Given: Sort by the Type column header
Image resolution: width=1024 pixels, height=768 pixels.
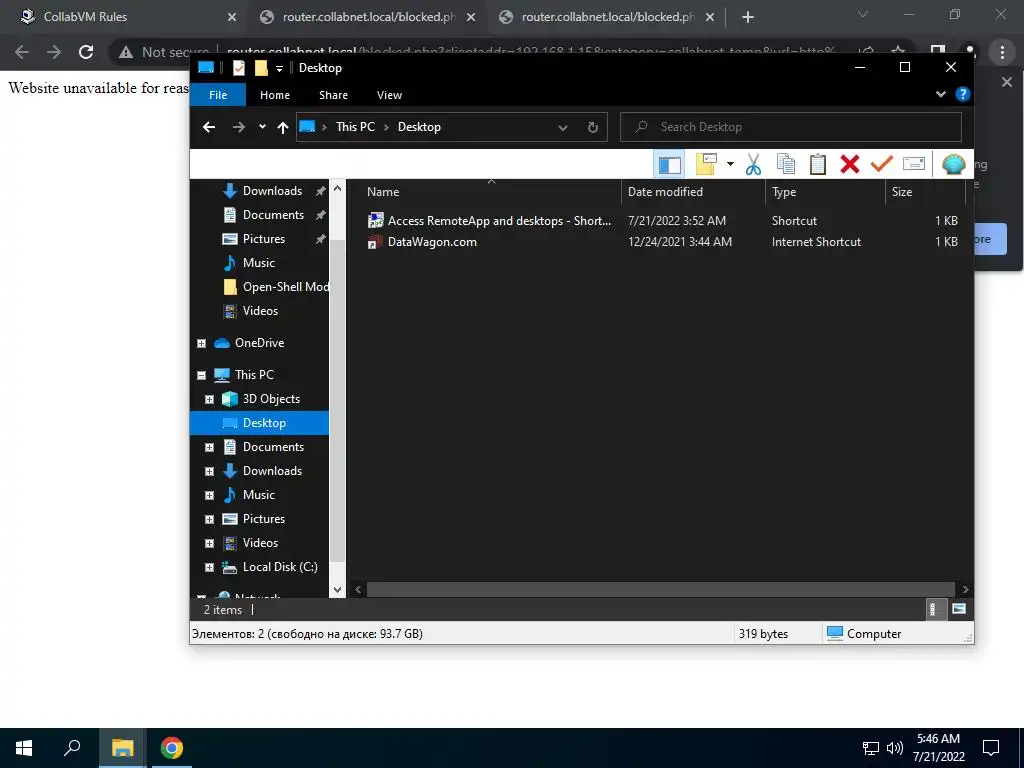Looking at the screenshot, I should [x=825, y=192].
